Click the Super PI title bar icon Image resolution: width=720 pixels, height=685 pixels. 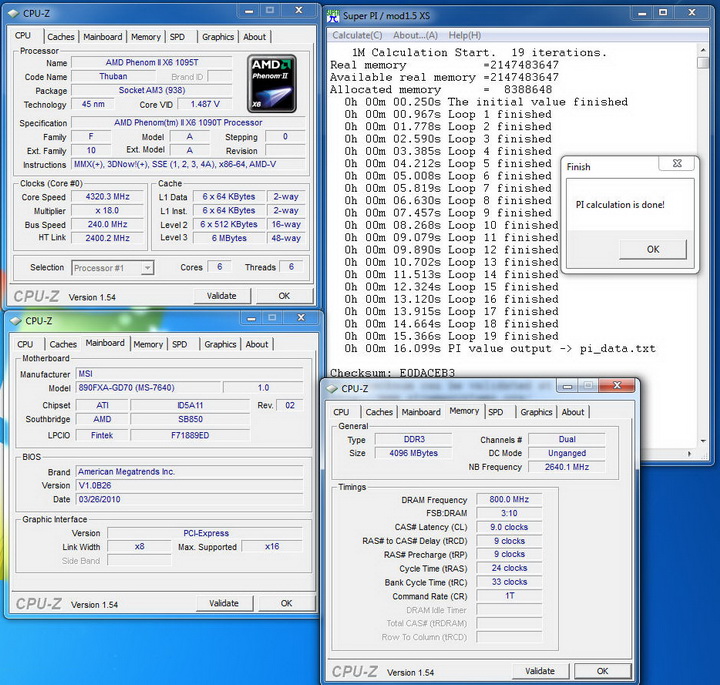(x=333, y=17)
